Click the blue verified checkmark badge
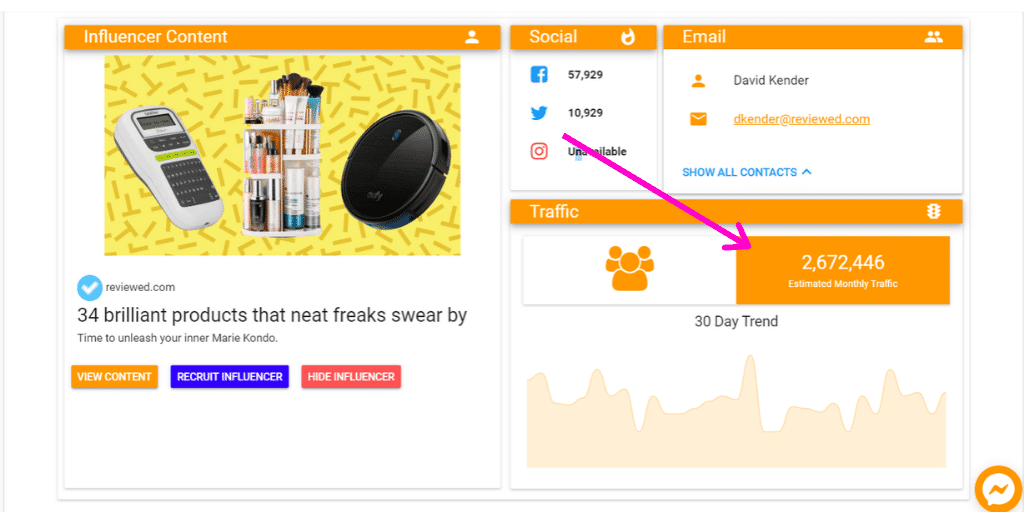Screen dimensions: 1024x512 89,287
